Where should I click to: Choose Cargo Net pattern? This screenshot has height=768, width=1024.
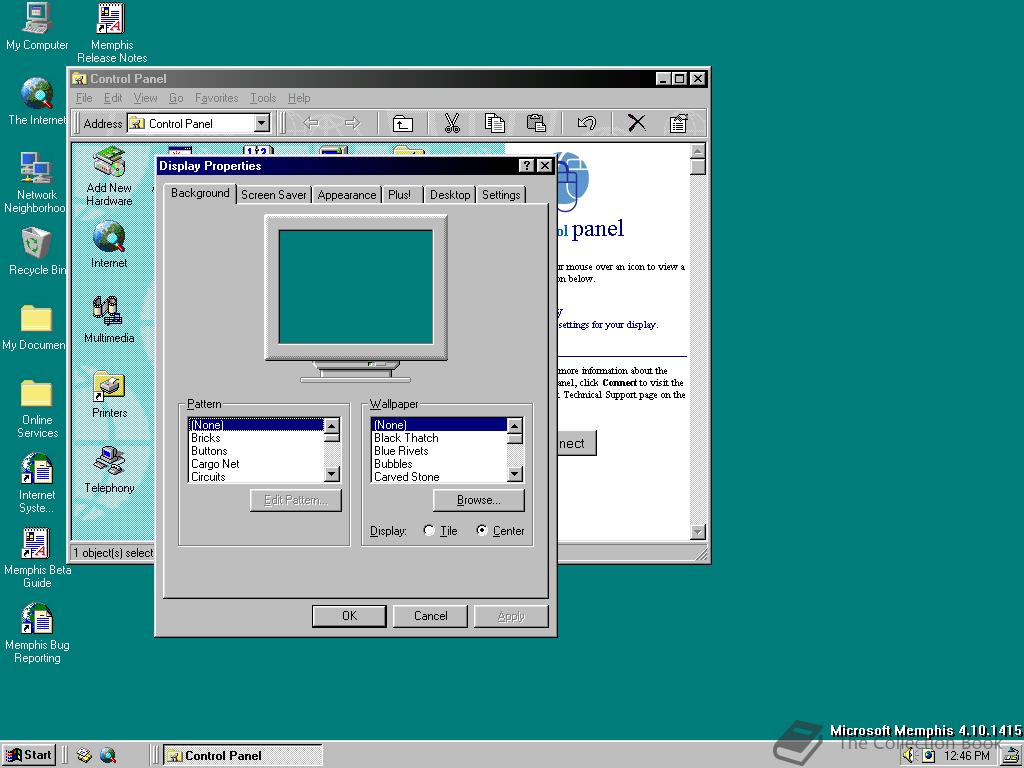pyautogui.click(x=255, y=464)
